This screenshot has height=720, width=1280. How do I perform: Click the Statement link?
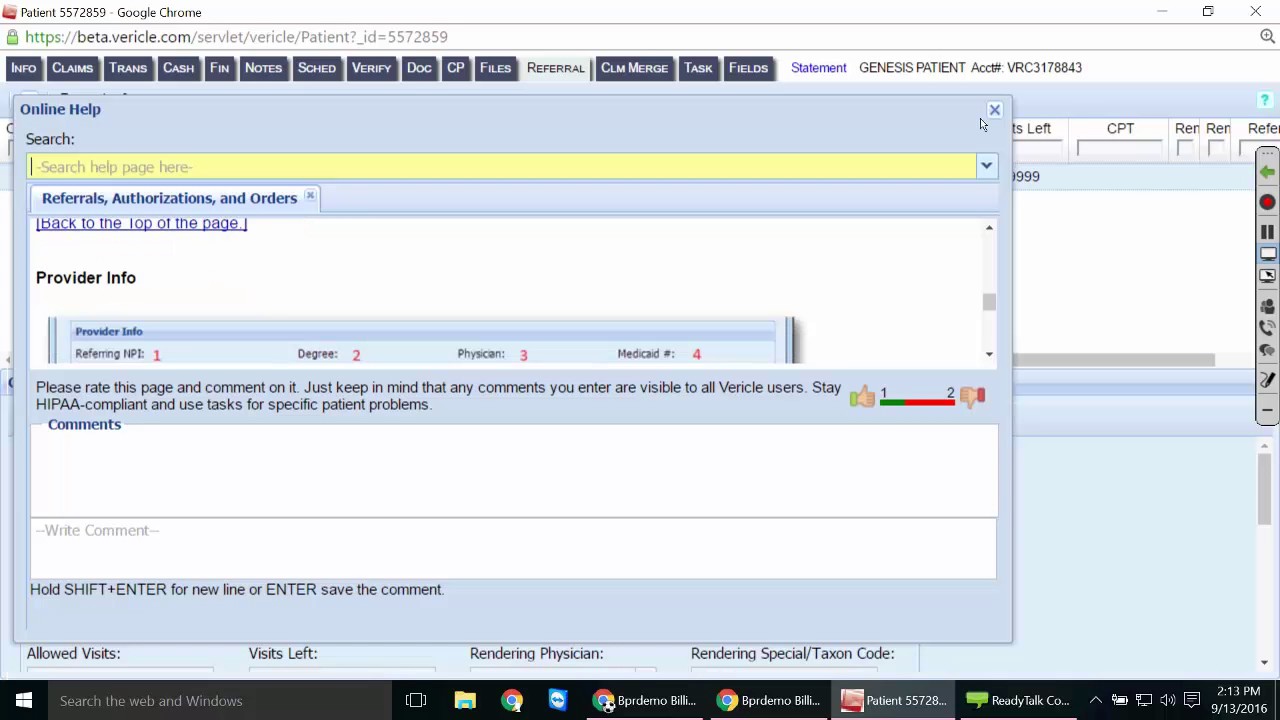tap(818, 68)
